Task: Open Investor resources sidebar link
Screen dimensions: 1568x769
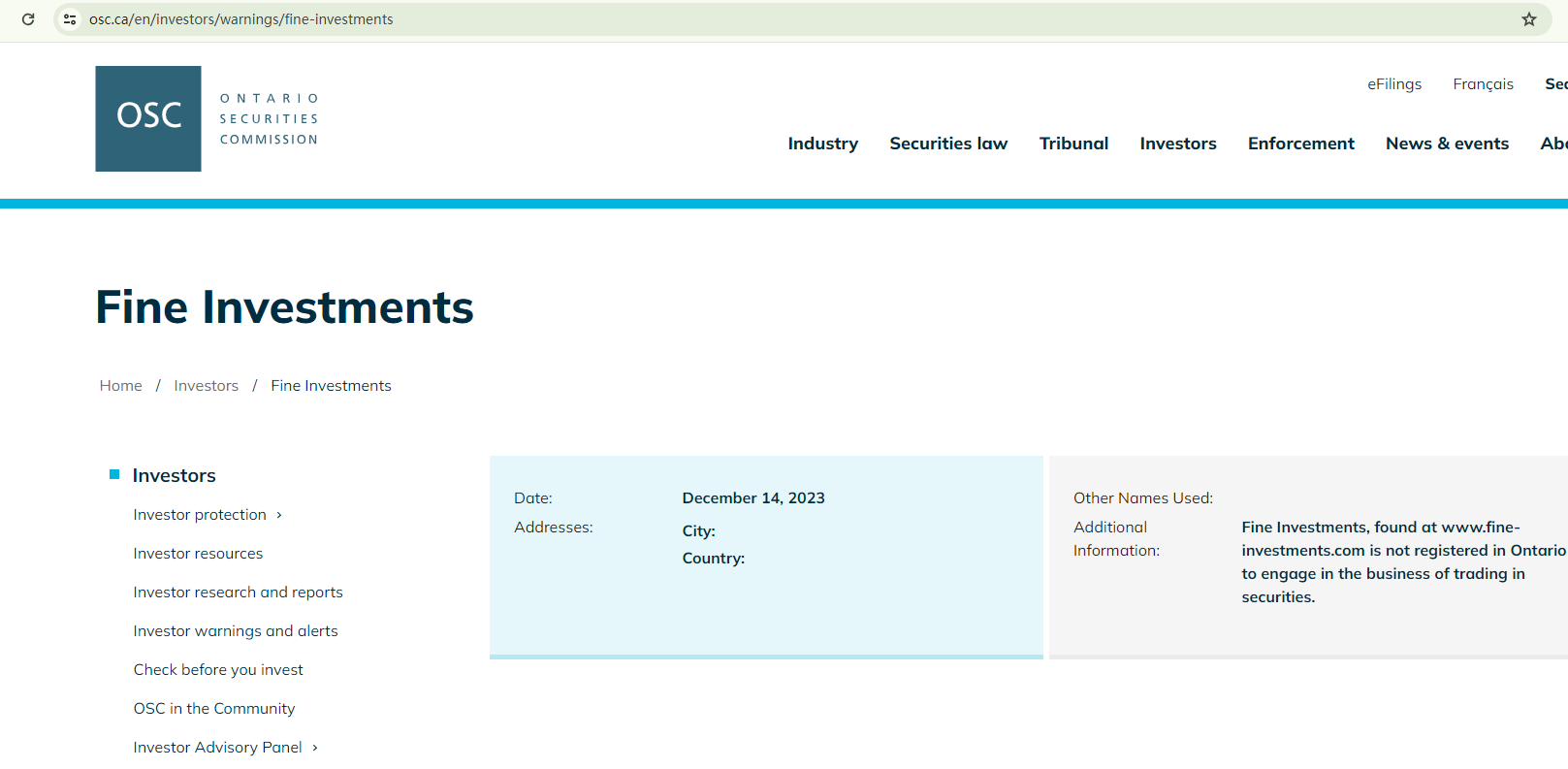Action: 198,554
